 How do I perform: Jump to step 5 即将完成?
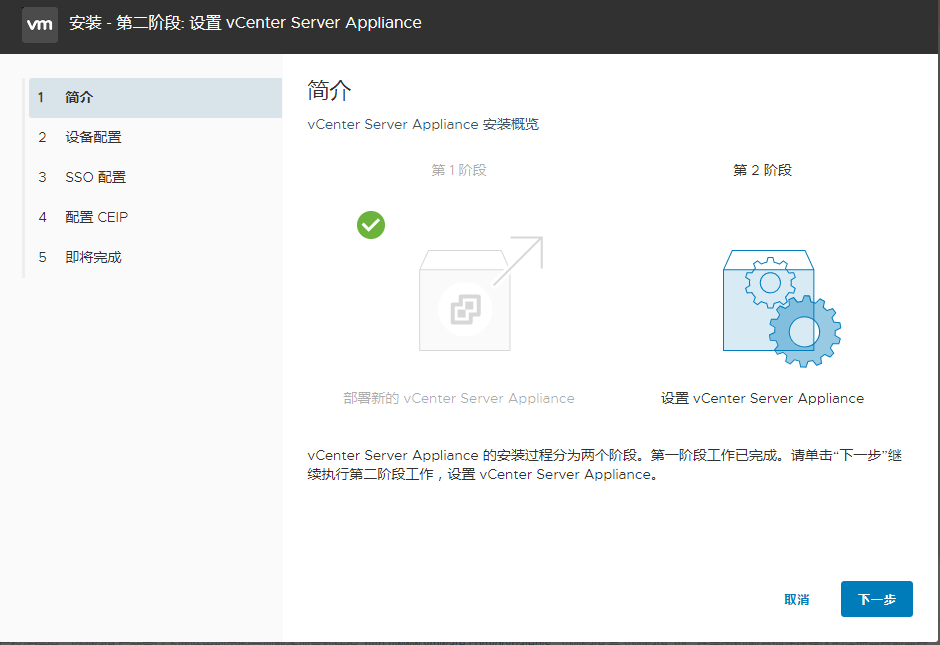[155, 257]
